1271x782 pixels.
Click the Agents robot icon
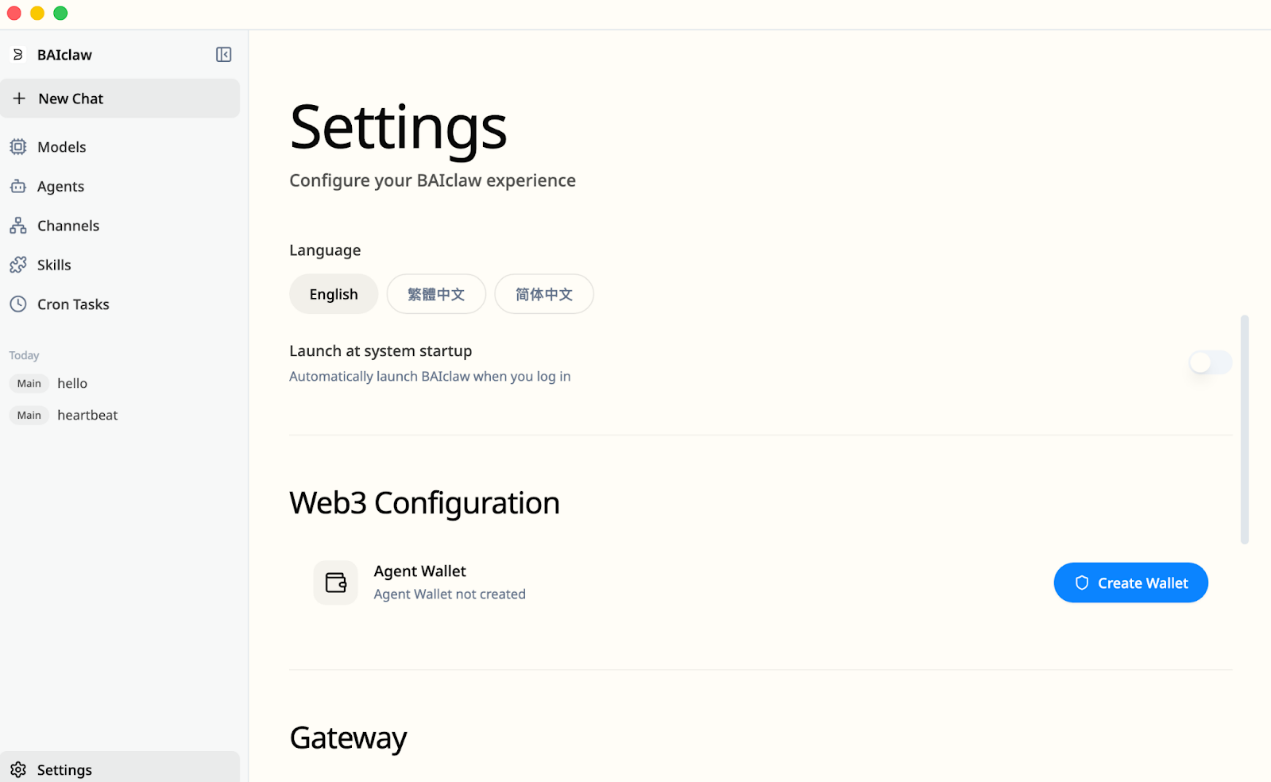point(18,186)
